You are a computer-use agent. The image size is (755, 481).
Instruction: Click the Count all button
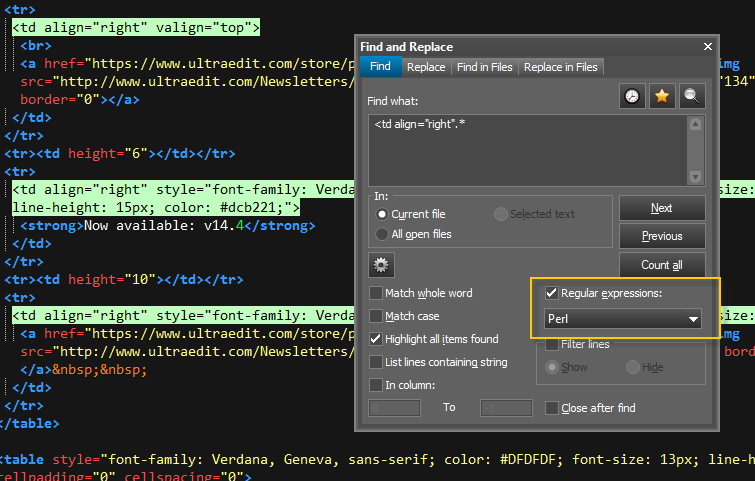click(x=662, y=265)
